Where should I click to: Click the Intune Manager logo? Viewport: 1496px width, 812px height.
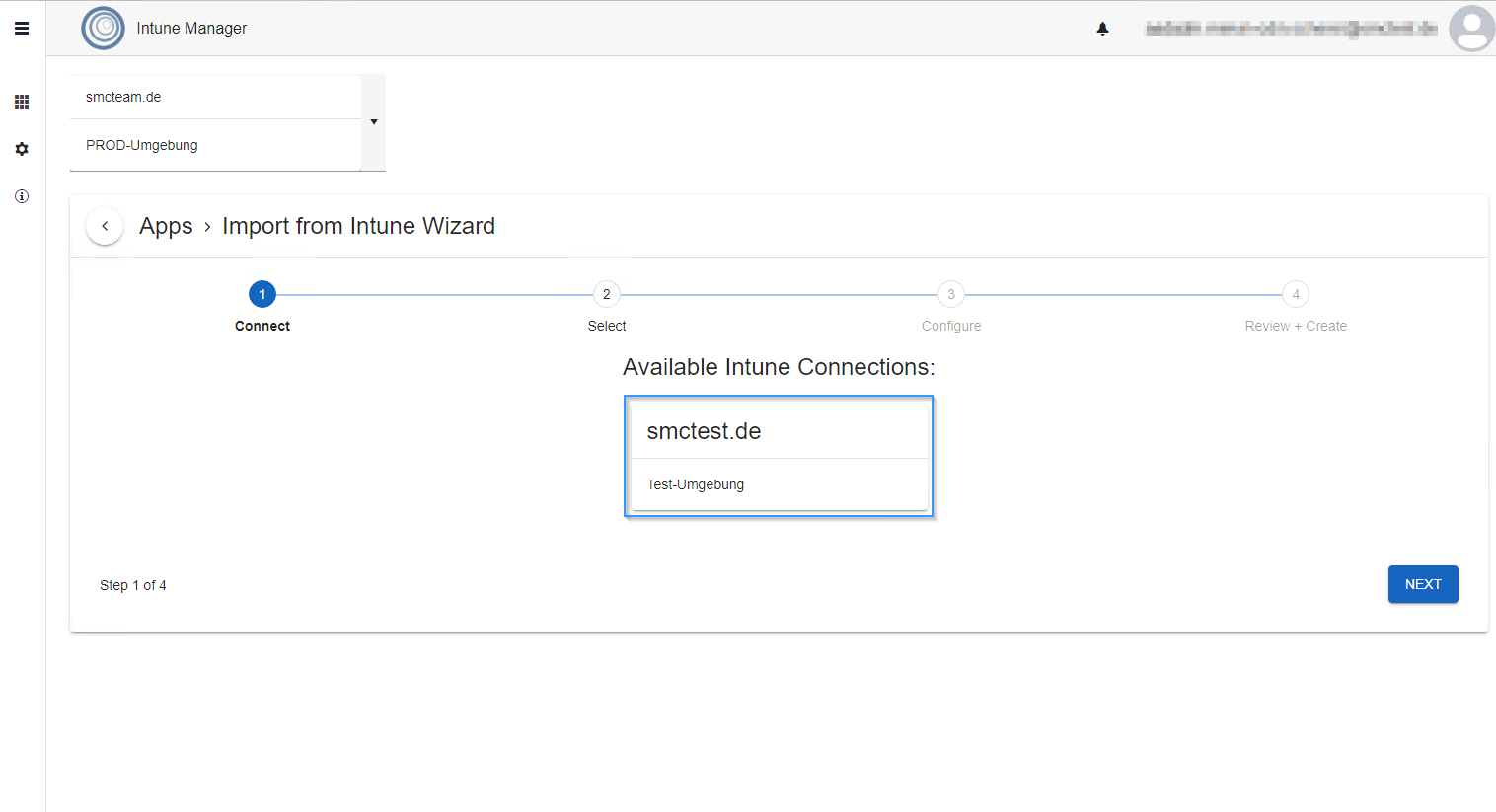coord(103,28)
